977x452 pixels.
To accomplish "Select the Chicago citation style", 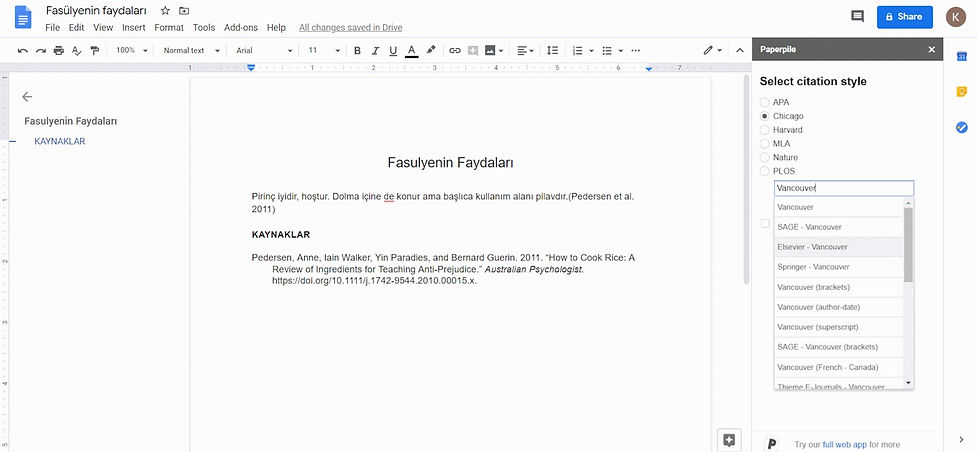I will click(x=765, y=116).
